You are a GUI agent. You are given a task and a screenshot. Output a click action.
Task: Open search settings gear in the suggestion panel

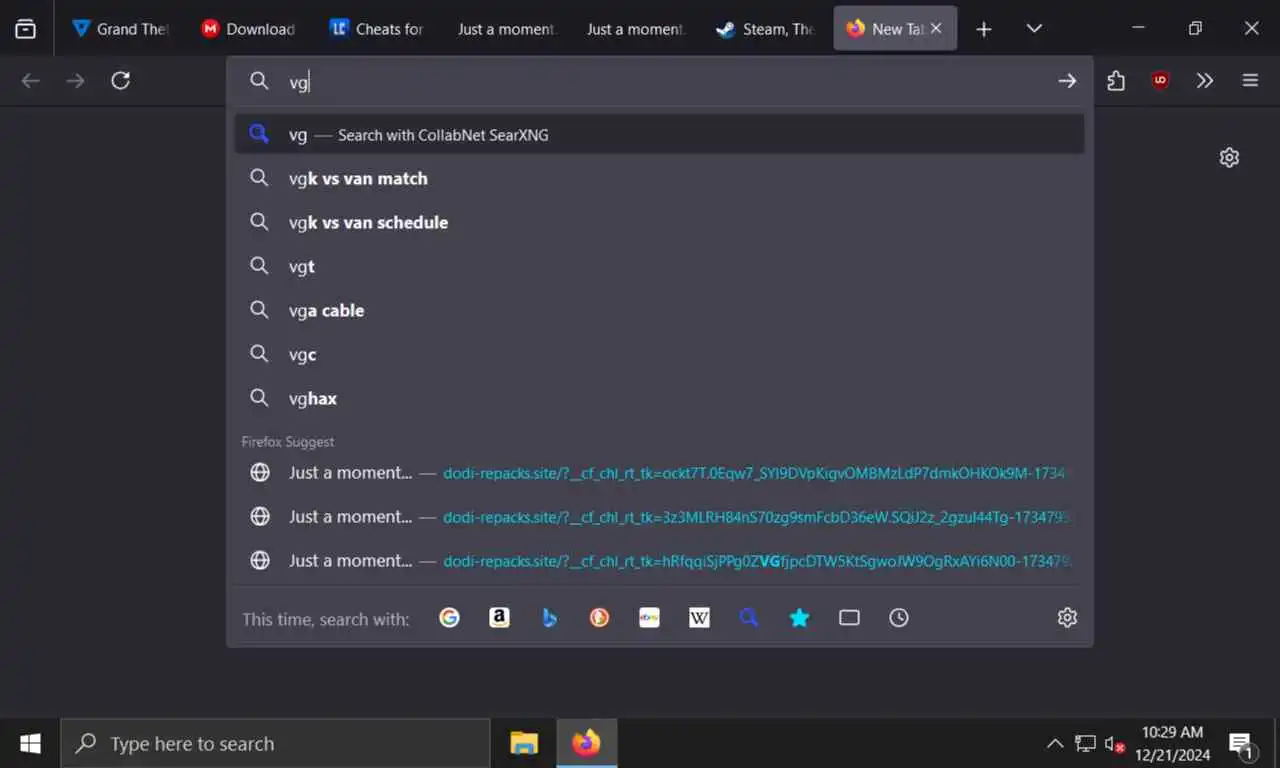click(x=1067, y=618)
